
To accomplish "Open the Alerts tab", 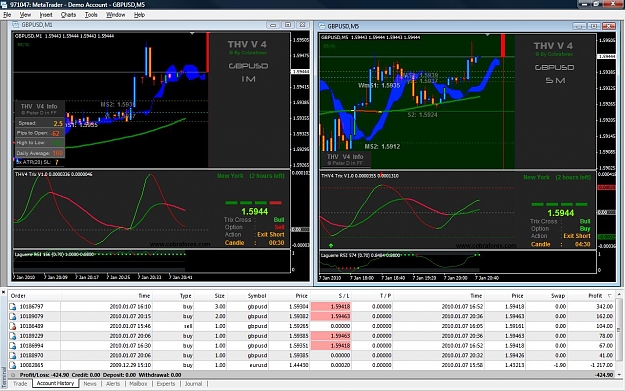I will click(x=113, y=383).
